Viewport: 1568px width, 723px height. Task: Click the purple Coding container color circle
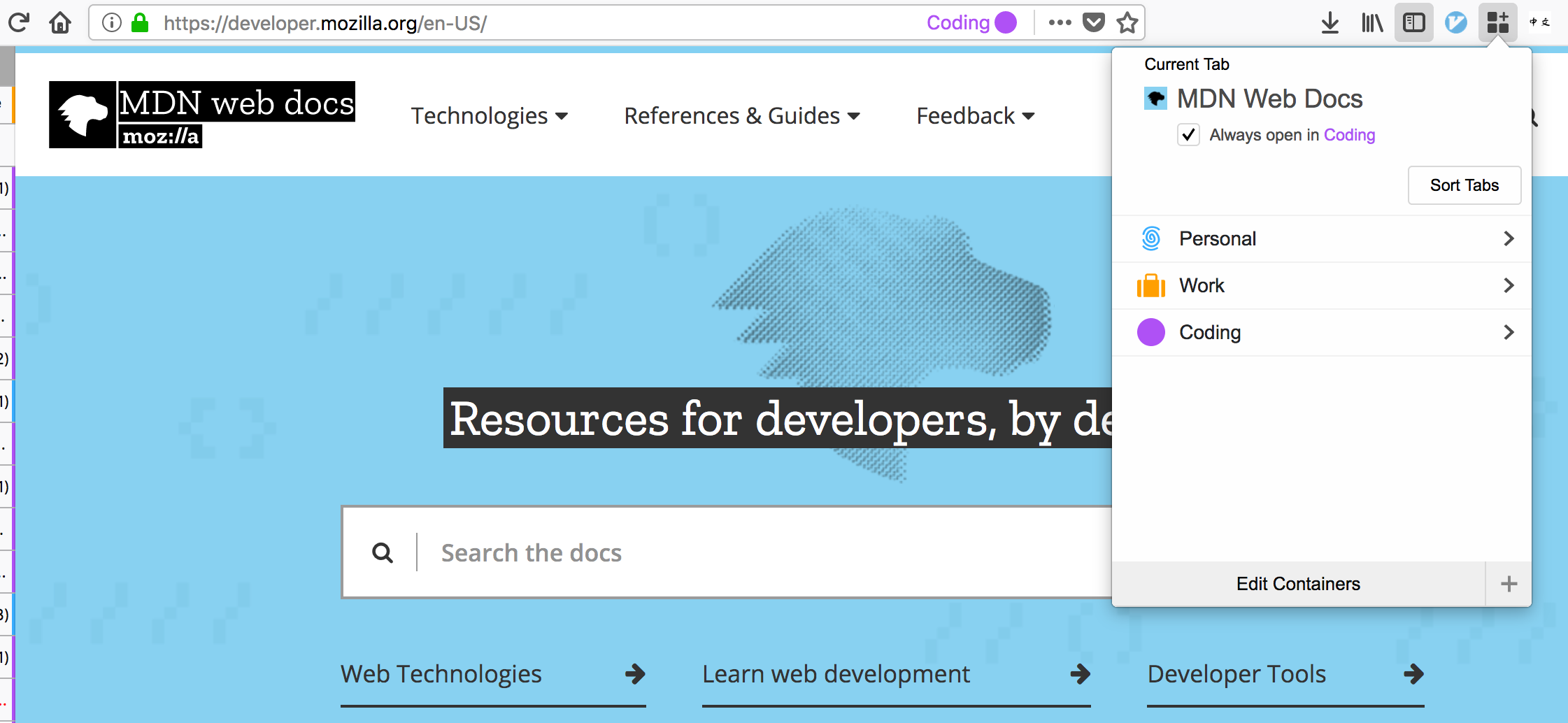click(x=1150, y=332)
